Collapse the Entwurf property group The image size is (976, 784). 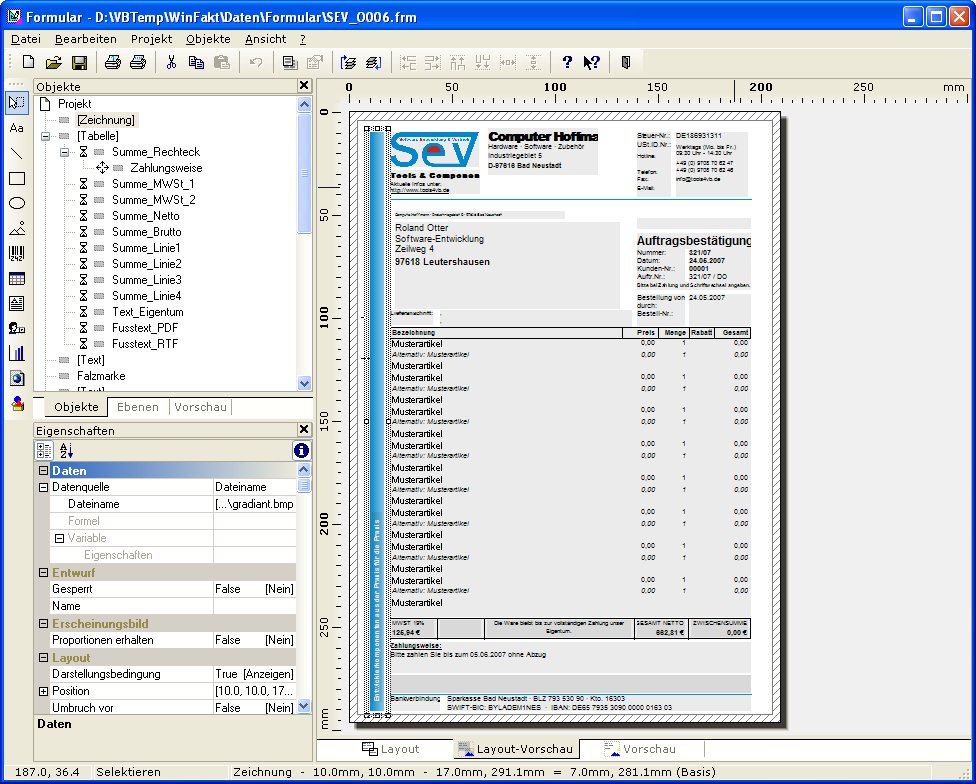[x=43, y=572]
